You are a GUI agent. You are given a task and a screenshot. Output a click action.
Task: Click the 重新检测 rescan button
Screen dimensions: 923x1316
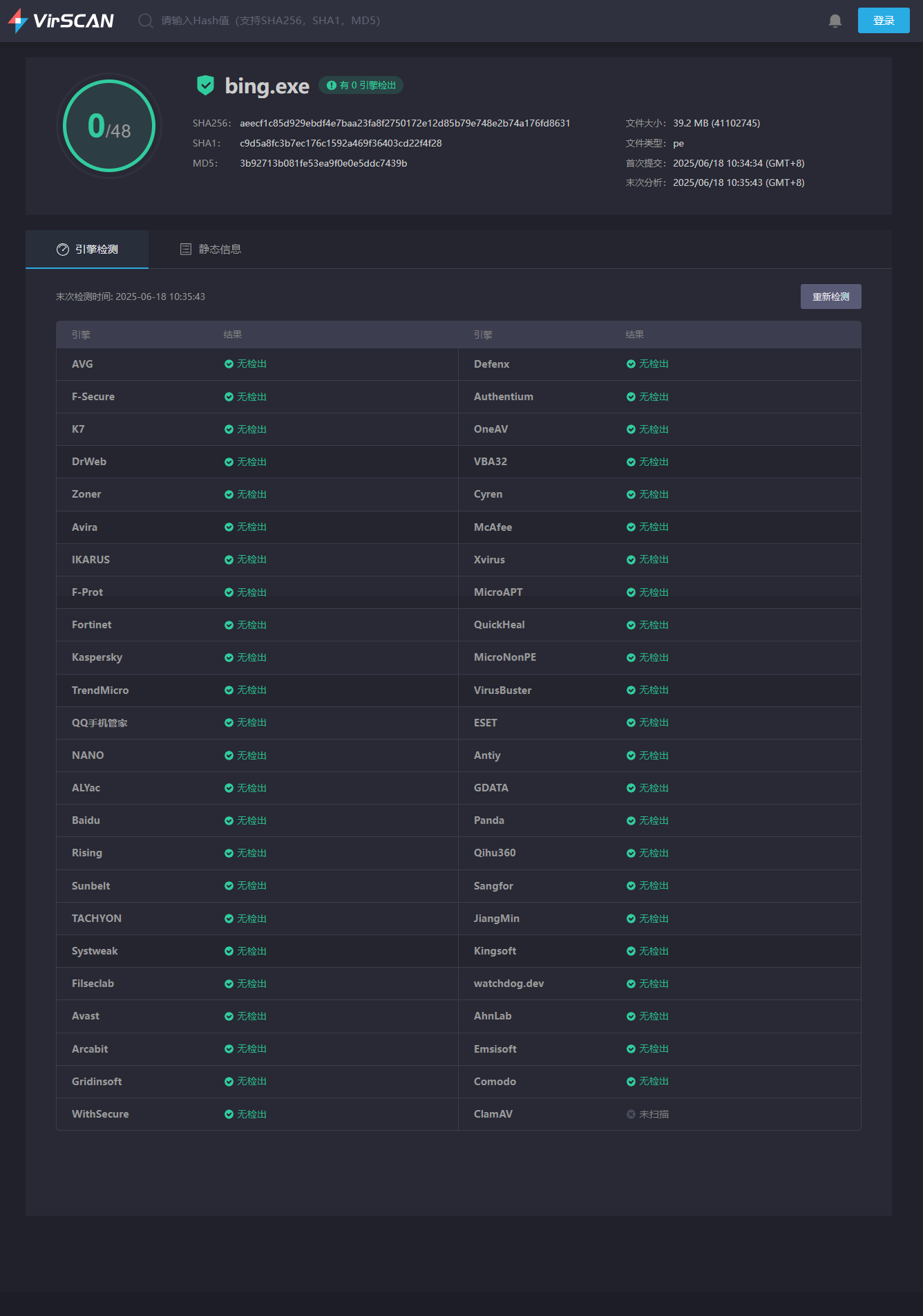pos(831,297)
